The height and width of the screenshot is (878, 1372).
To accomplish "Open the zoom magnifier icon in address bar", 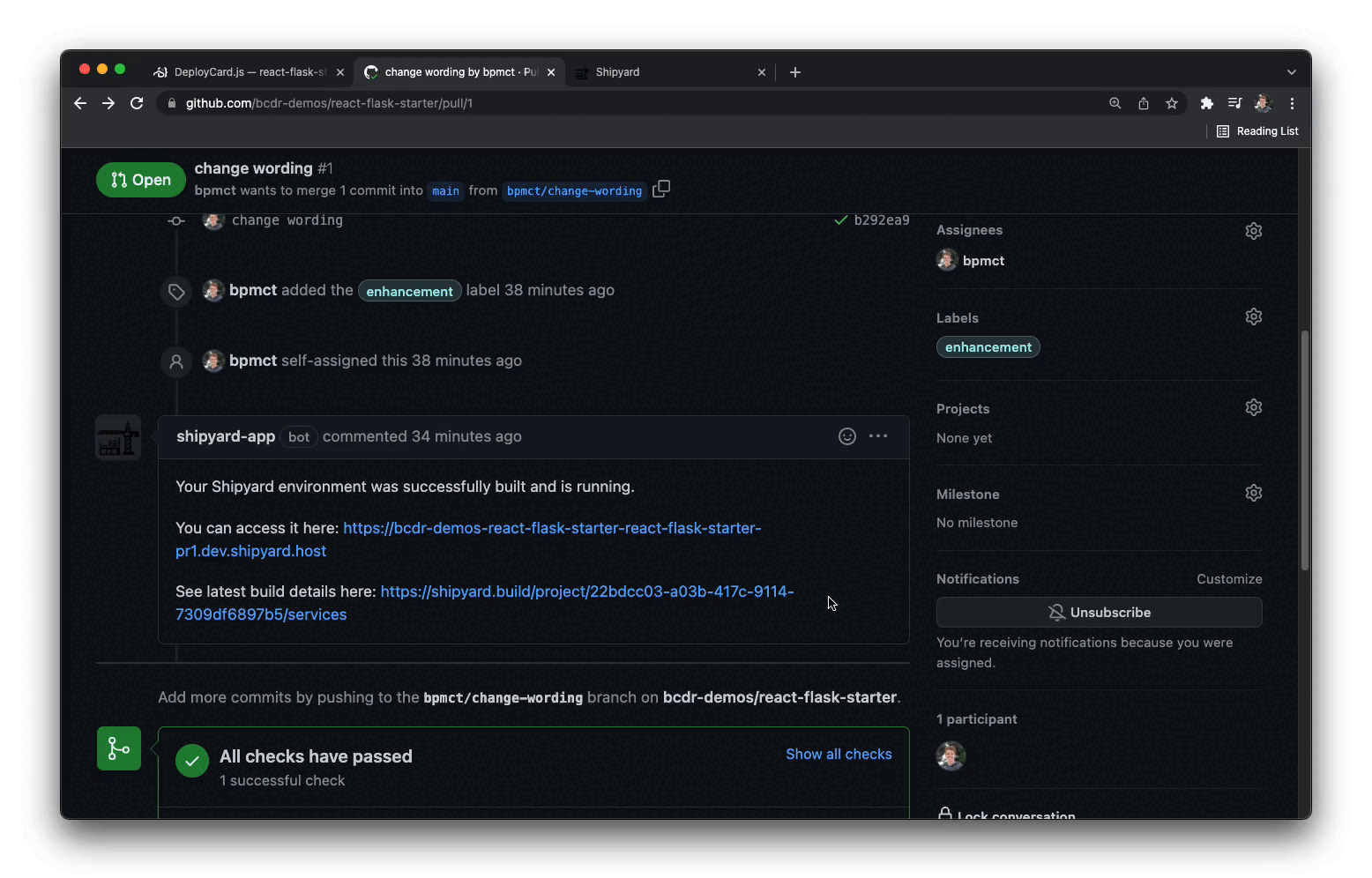I will click(1115, 103).
